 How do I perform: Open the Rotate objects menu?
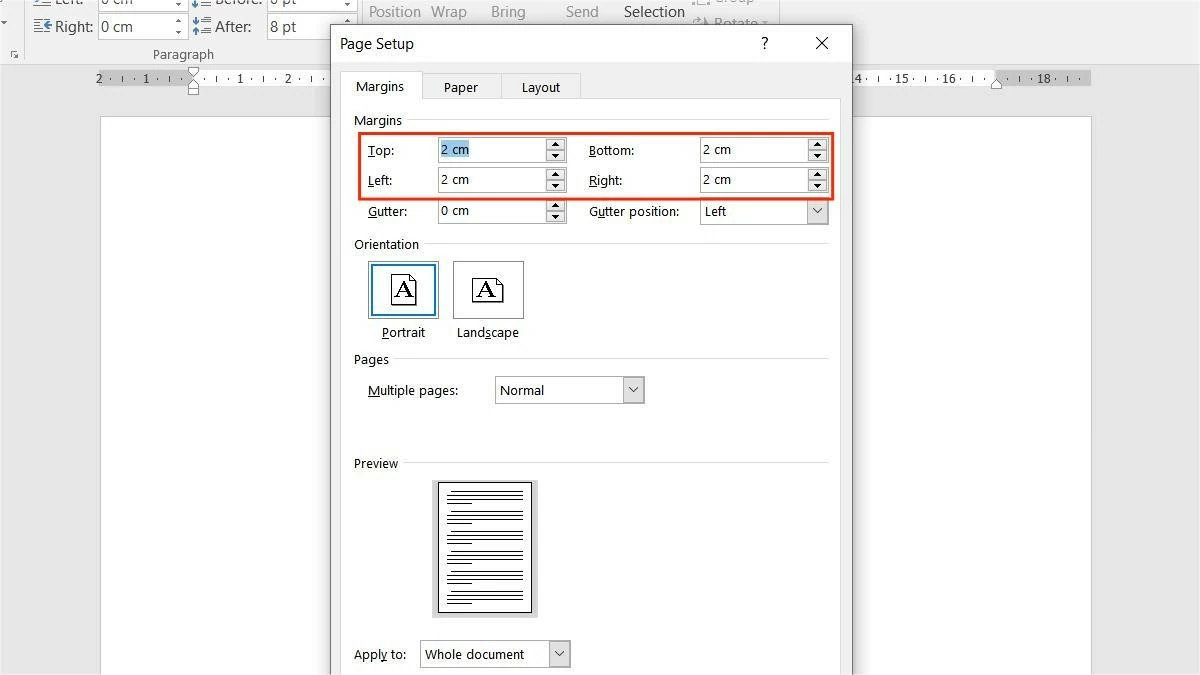734,22
